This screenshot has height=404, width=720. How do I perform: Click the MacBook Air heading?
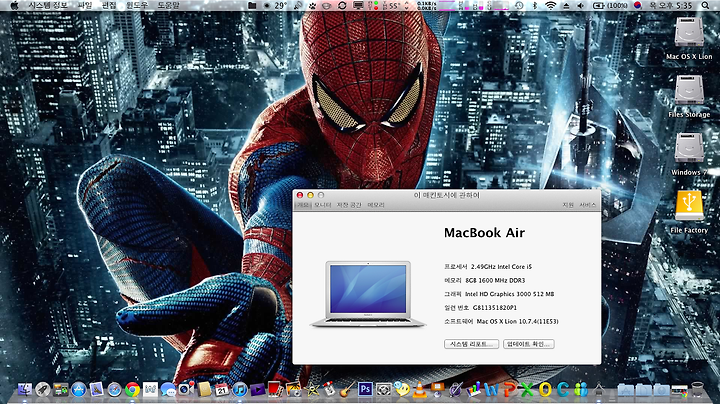(484, 233)
